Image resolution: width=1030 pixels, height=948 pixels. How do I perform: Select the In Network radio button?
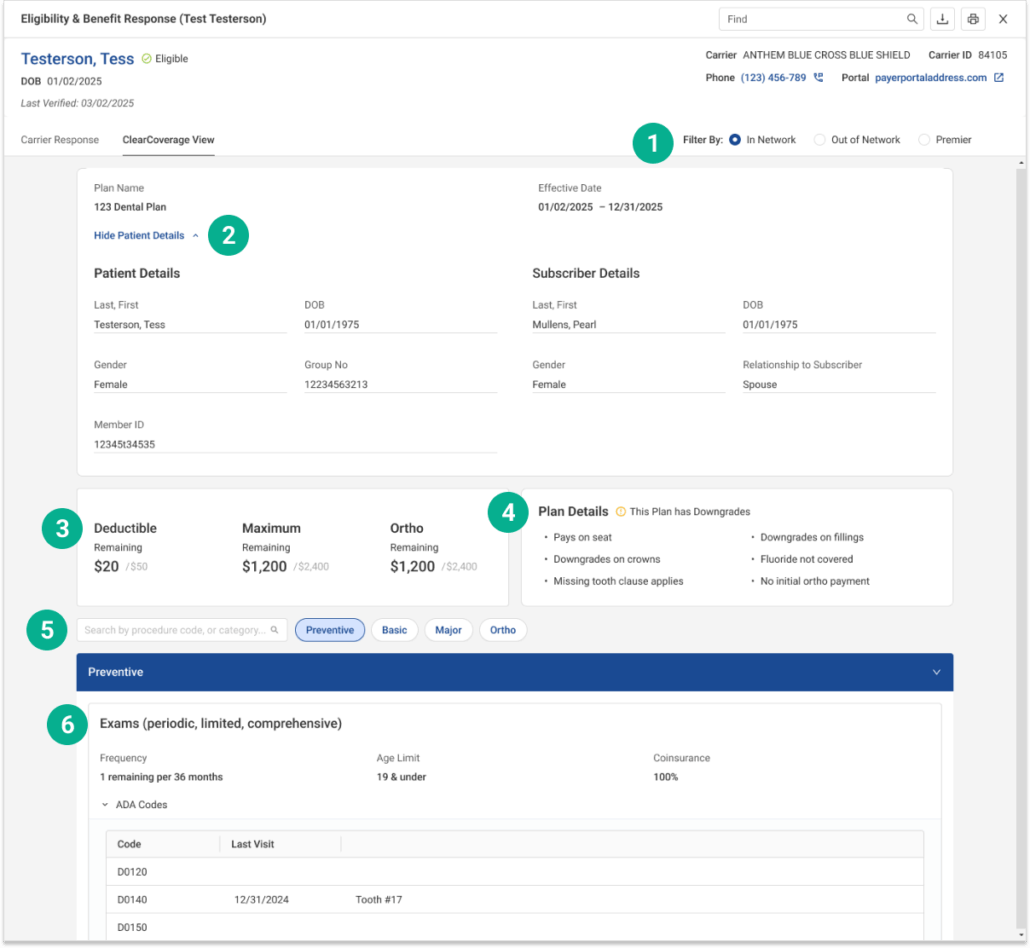point(735,140)
